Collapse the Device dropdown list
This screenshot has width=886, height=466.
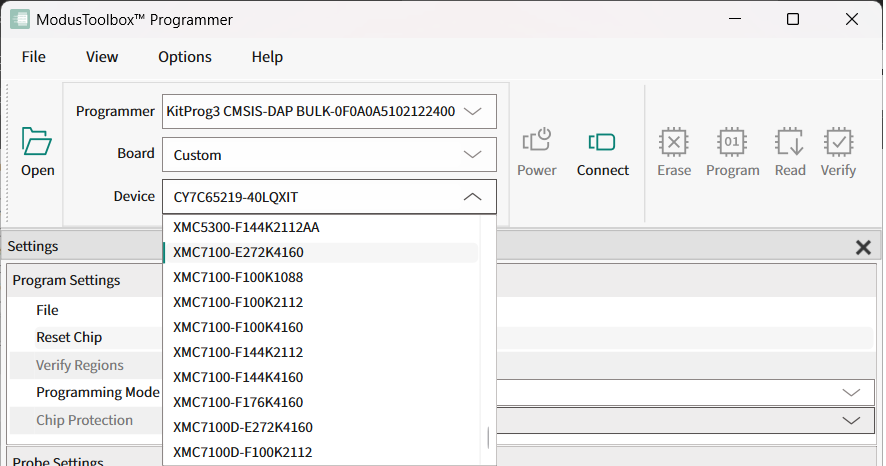(473, 197)
